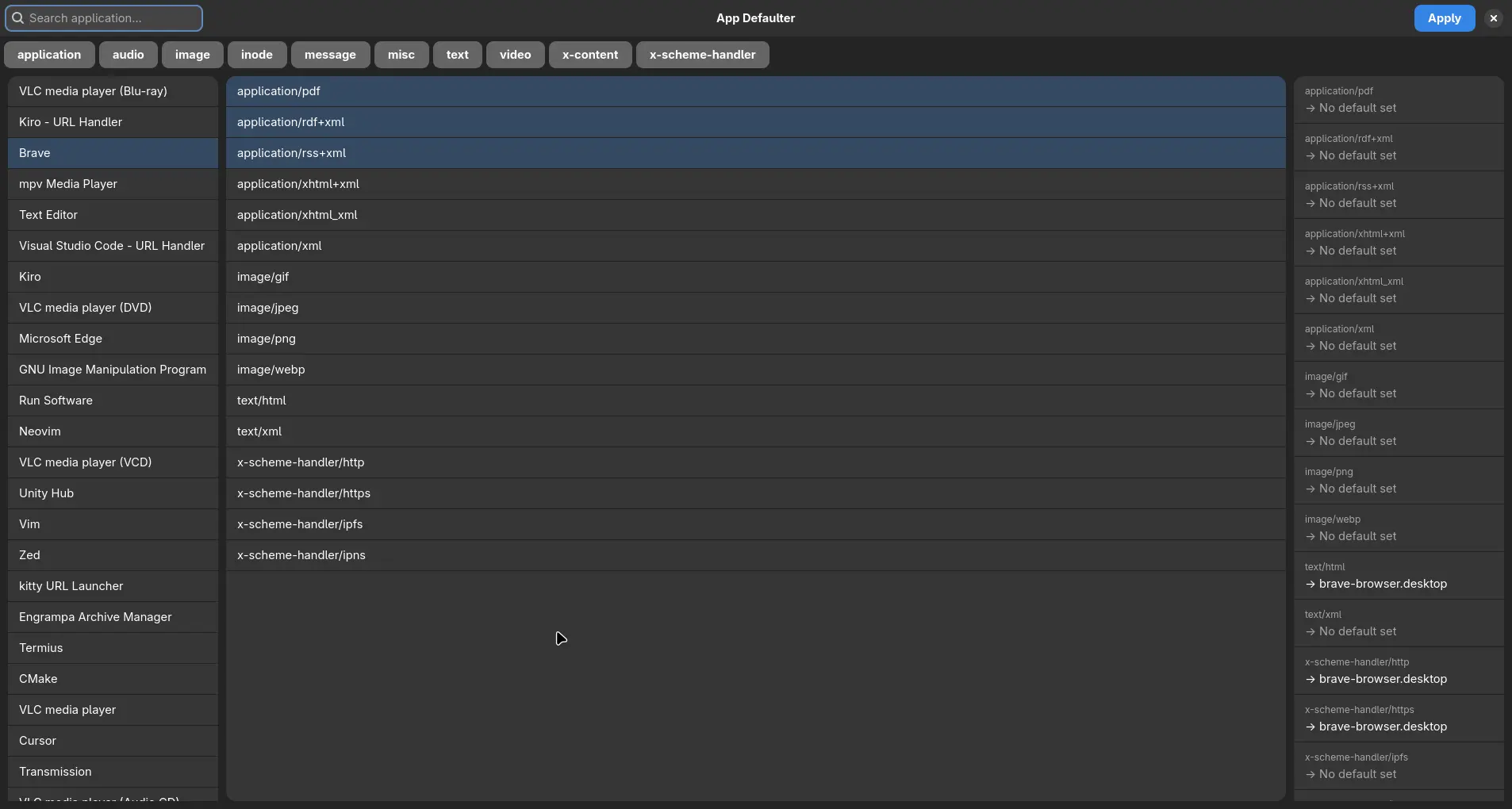Deselect the application/rss+xml mime type
The image size is (1512, 809).
point(754,153)
